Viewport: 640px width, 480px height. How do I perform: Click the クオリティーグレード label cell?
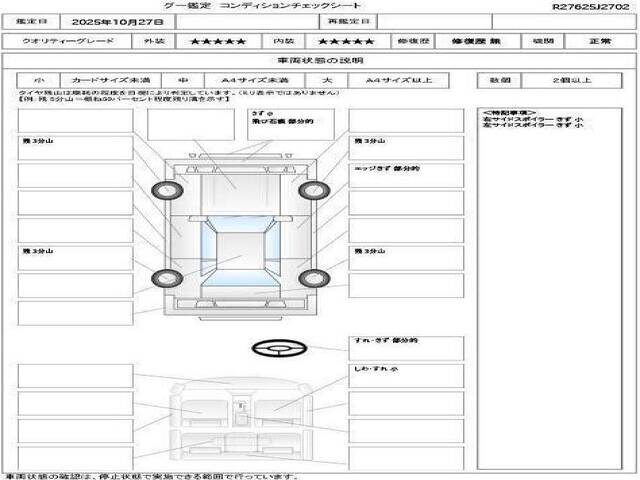pos(64,42)
